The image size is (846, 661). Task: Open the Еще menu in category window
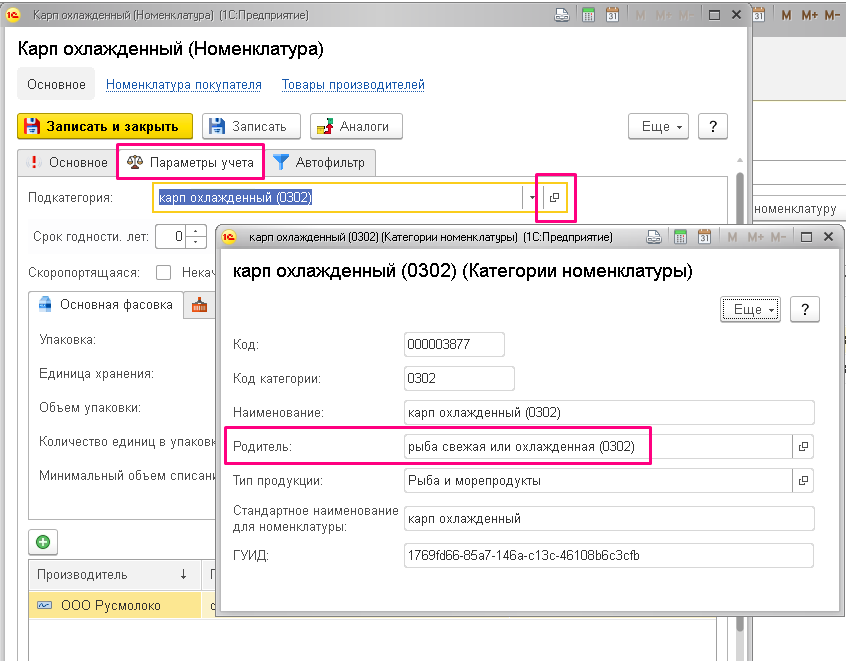click(x=750, y=309)
